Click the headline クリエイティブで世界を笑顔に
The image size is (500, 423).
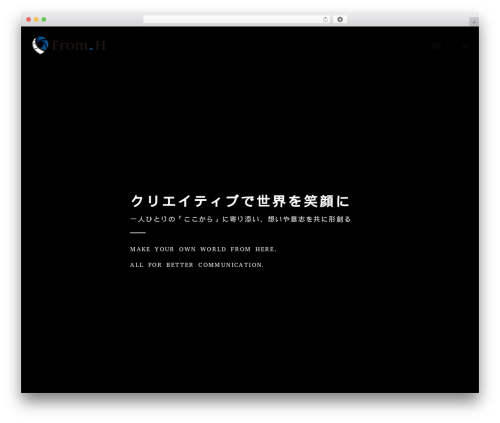(240, 201)
